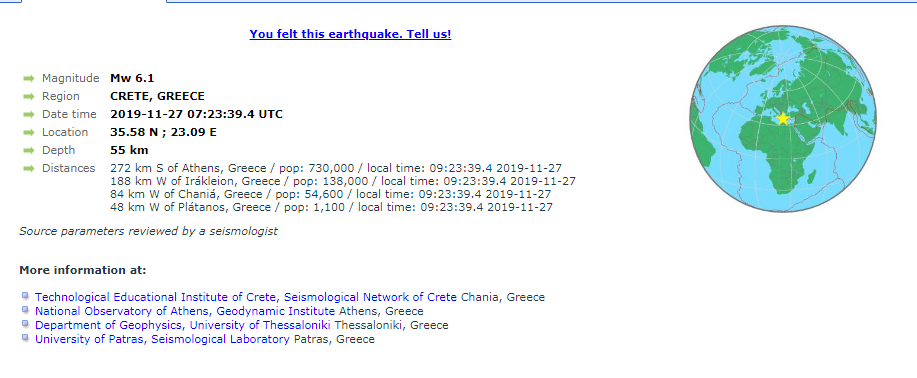
Task: Select the Mw 6.1 magnitude value
Action: point(132,78)
